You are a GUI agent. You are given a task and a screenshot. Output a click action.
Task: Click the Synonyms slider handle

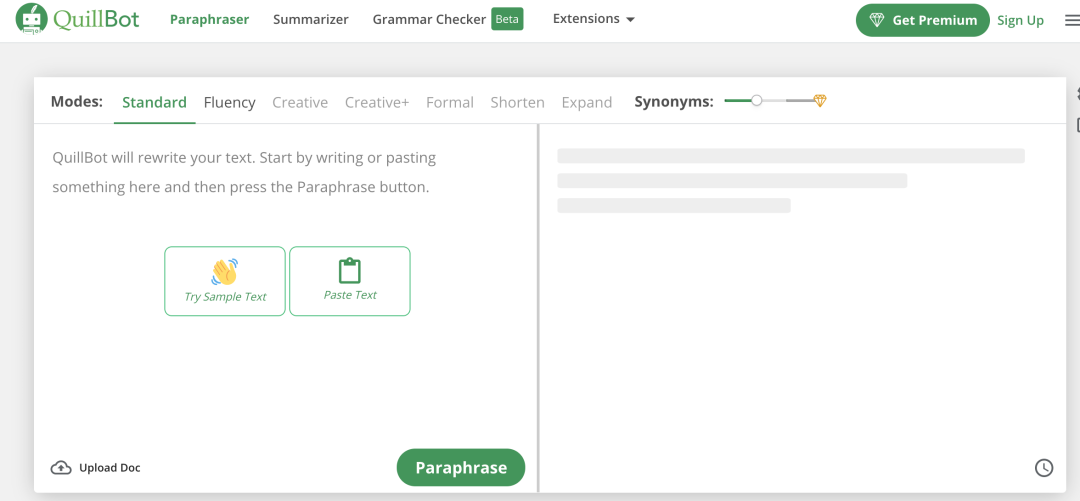(756, 101)
